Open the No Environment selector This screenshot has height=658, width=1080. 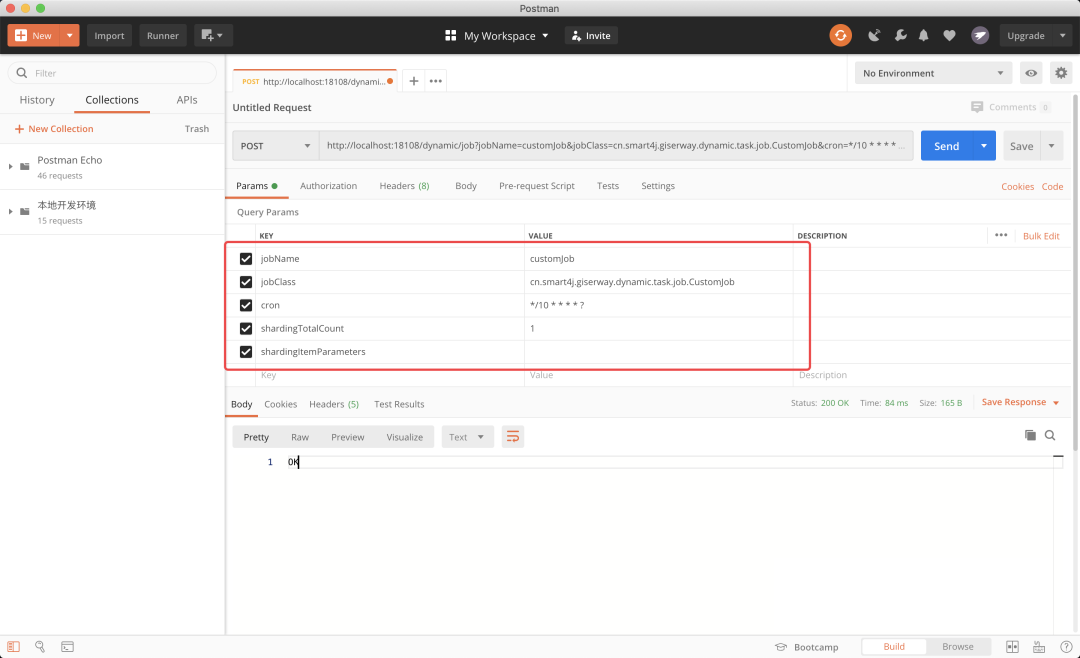coord(933,73)
